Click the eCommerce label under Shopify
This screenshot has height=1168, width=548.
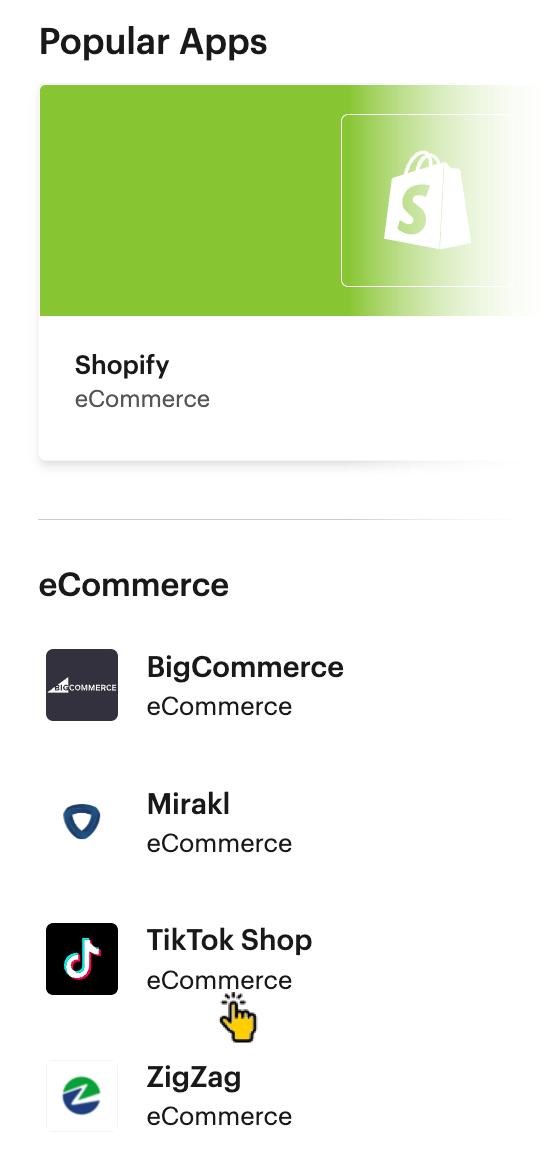(x=142, y=399)
